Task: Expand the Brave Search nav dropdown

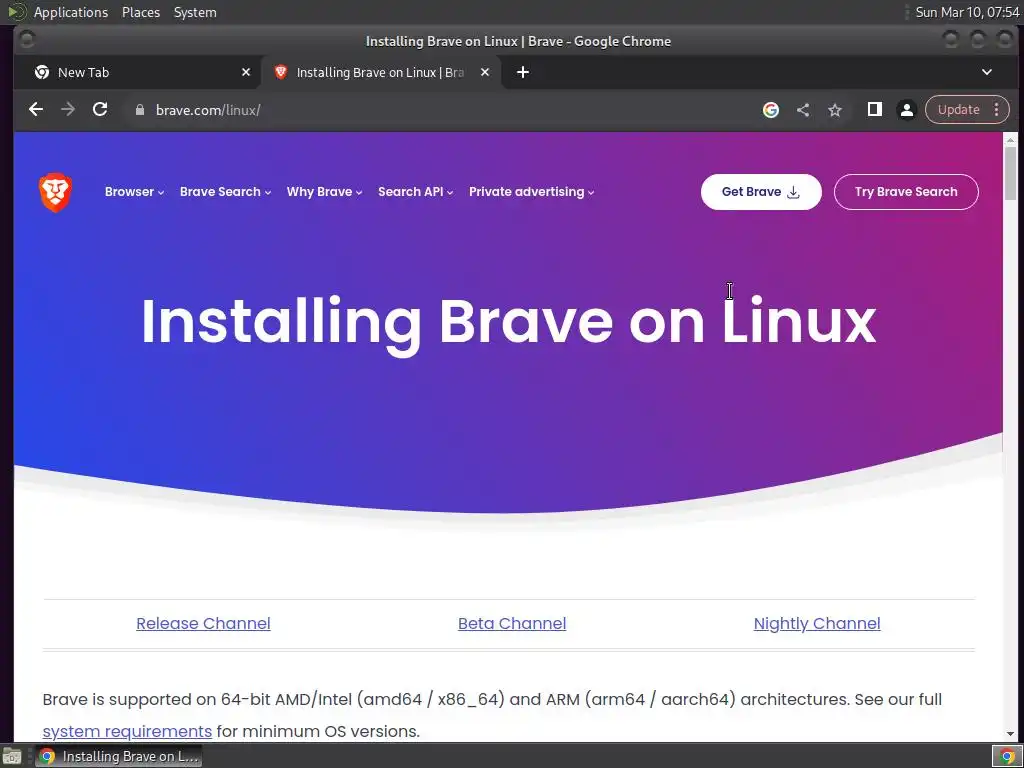Action: [x=225, y=192]
